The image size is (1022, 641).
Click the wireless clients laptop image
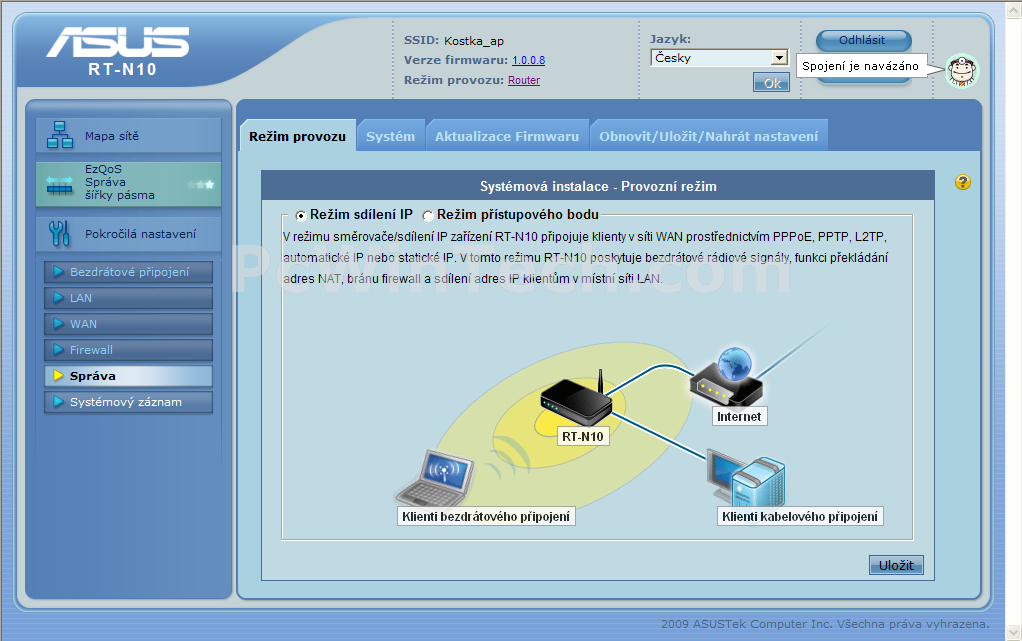tap(434, 479)
